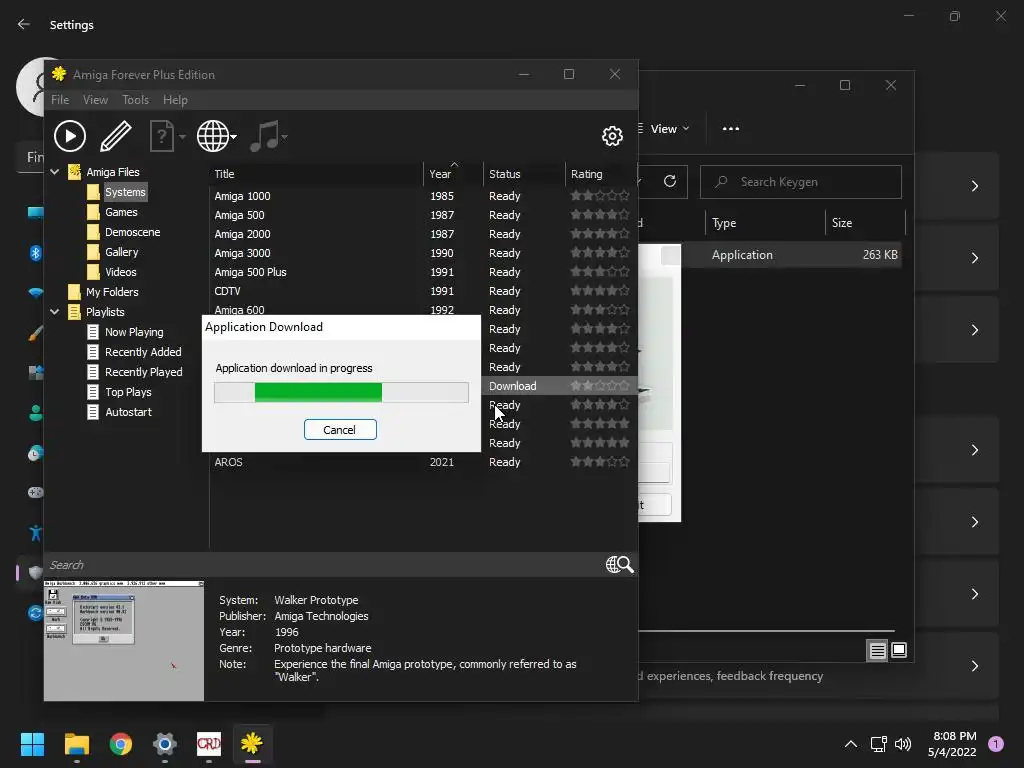The image size is (1024, 768).
Task: Select the Demoscene folder
Action: (133, 232)
